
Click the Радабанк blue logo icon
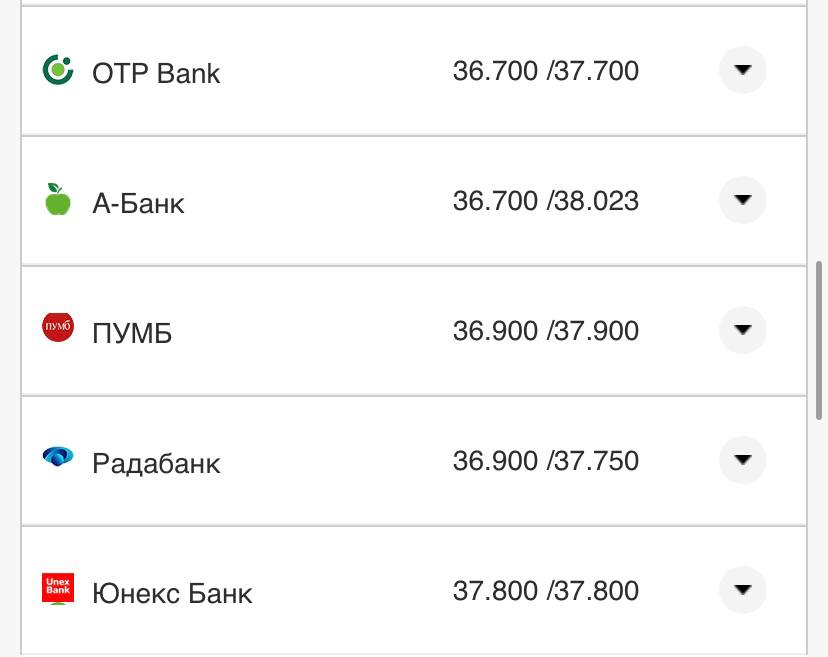tap(58, 457)
